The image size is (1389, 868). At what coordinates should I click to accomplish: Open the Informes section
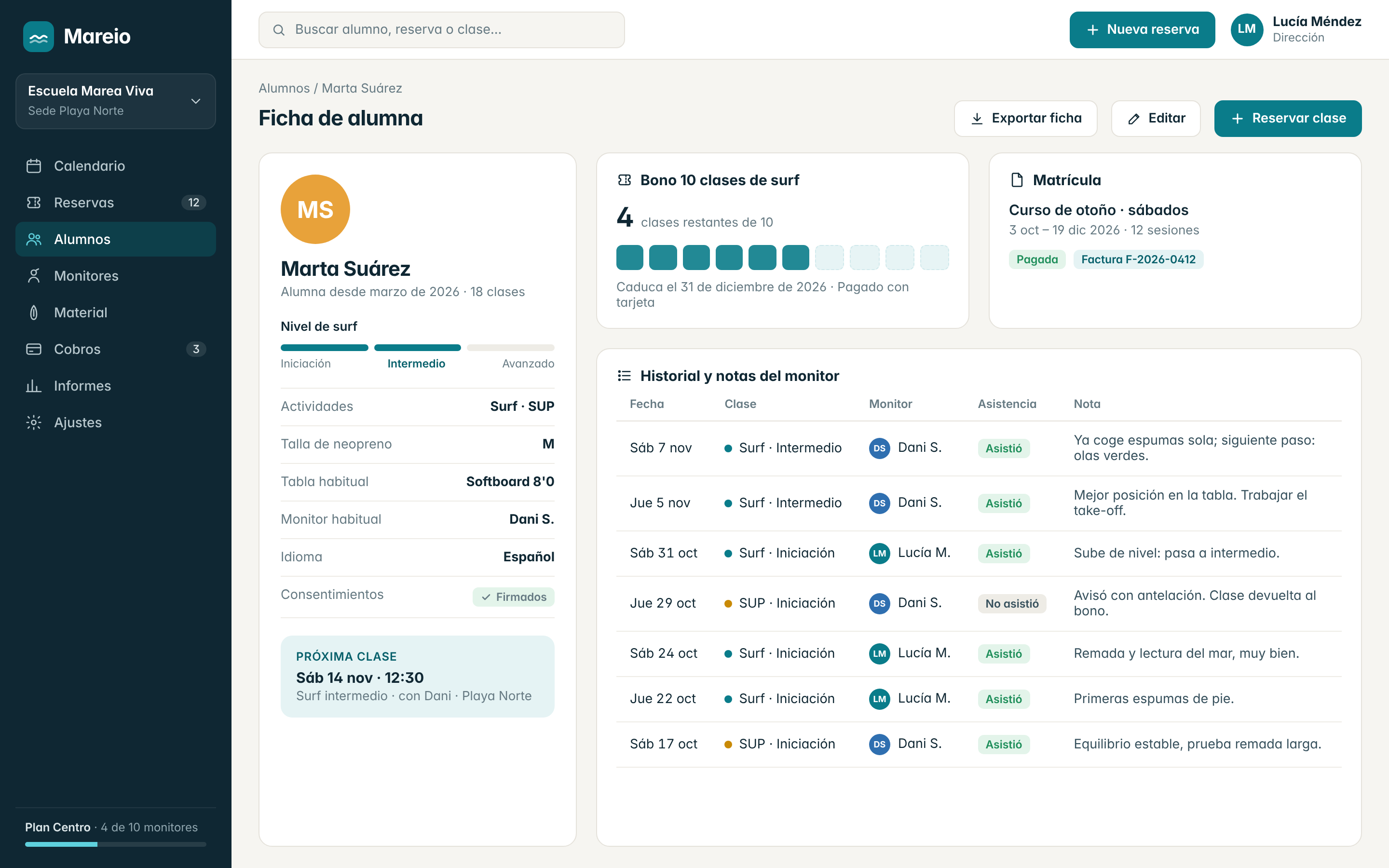tap(115, 386)
